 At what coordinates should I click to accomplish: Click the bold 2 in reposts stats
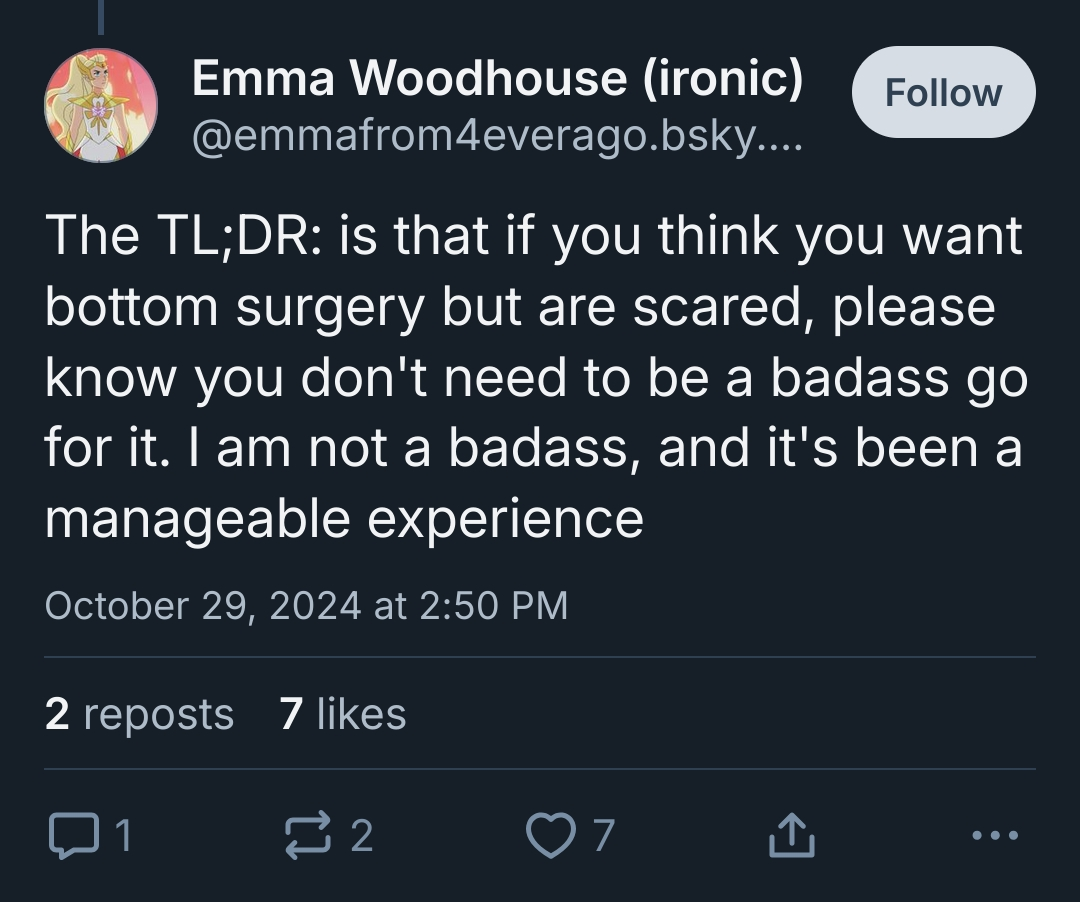pyautogui.click(x=58, y=714)
